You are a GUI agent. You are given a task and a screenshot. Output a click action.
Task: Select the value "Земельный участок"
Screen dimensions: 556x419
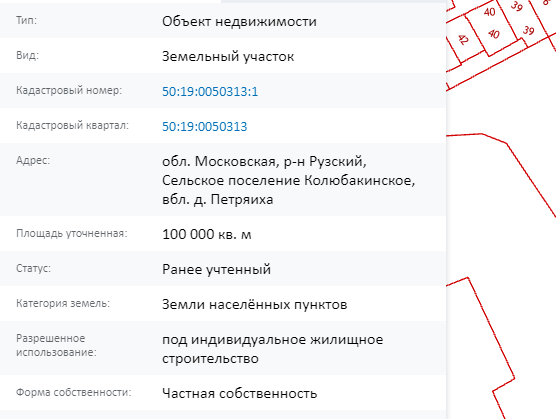coord(228,57)
